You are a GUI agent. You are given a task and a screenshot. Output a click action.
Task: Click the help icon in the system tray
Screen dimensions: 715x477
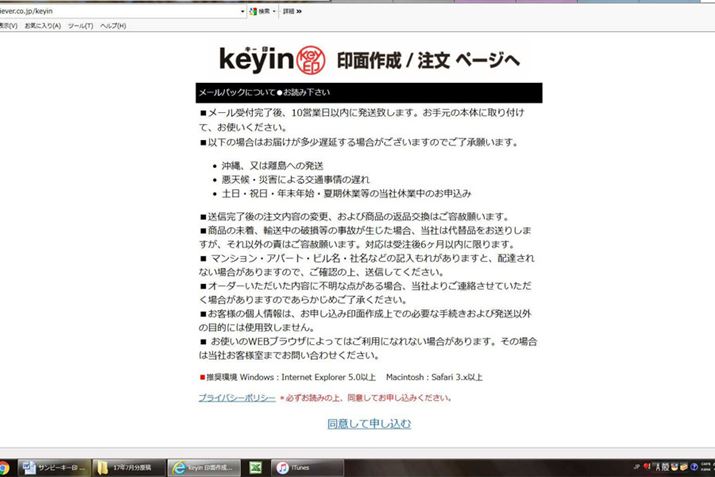click(x=694, y=467)
